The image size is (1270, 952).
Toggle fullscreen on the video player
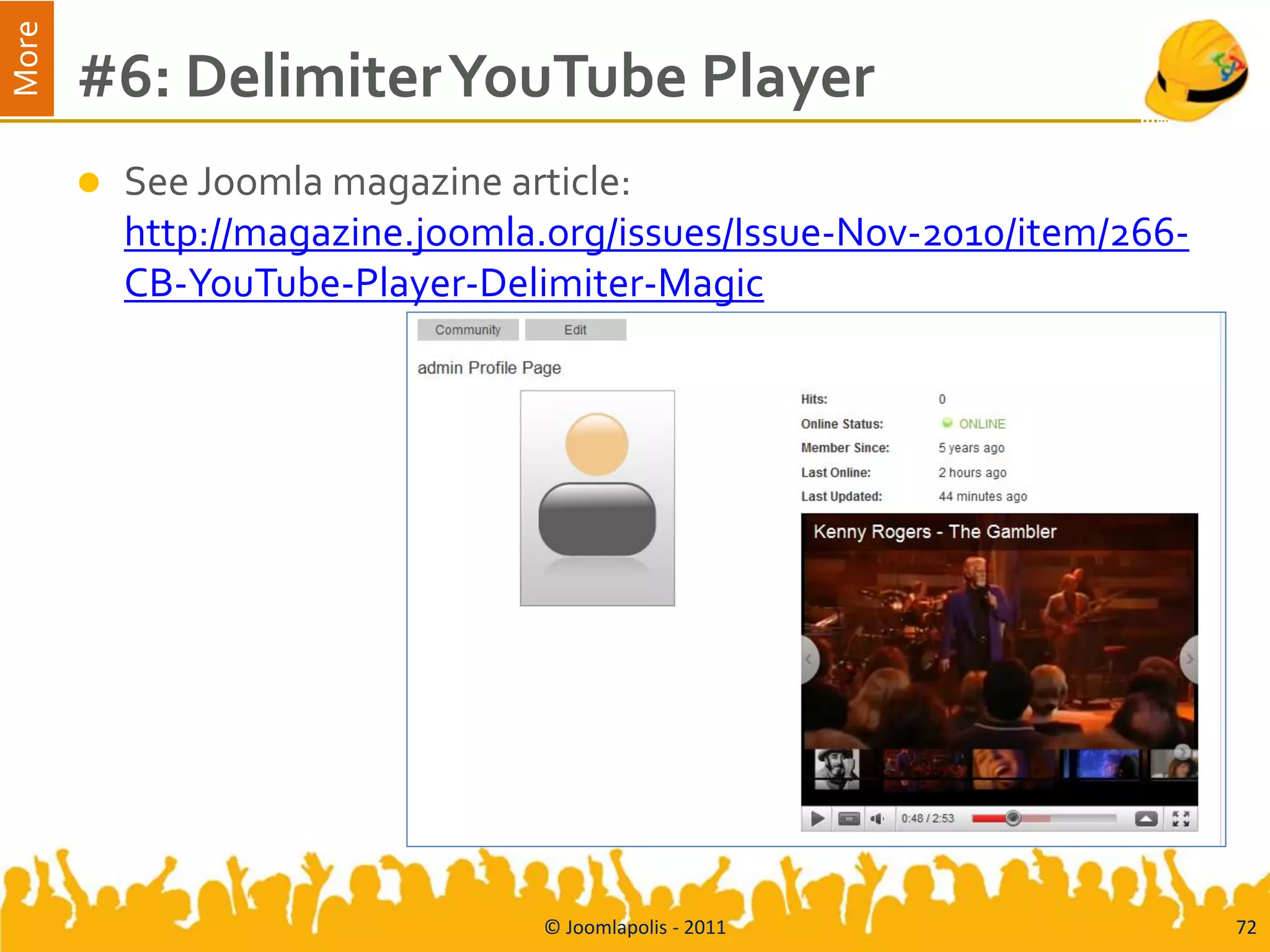1181,819
